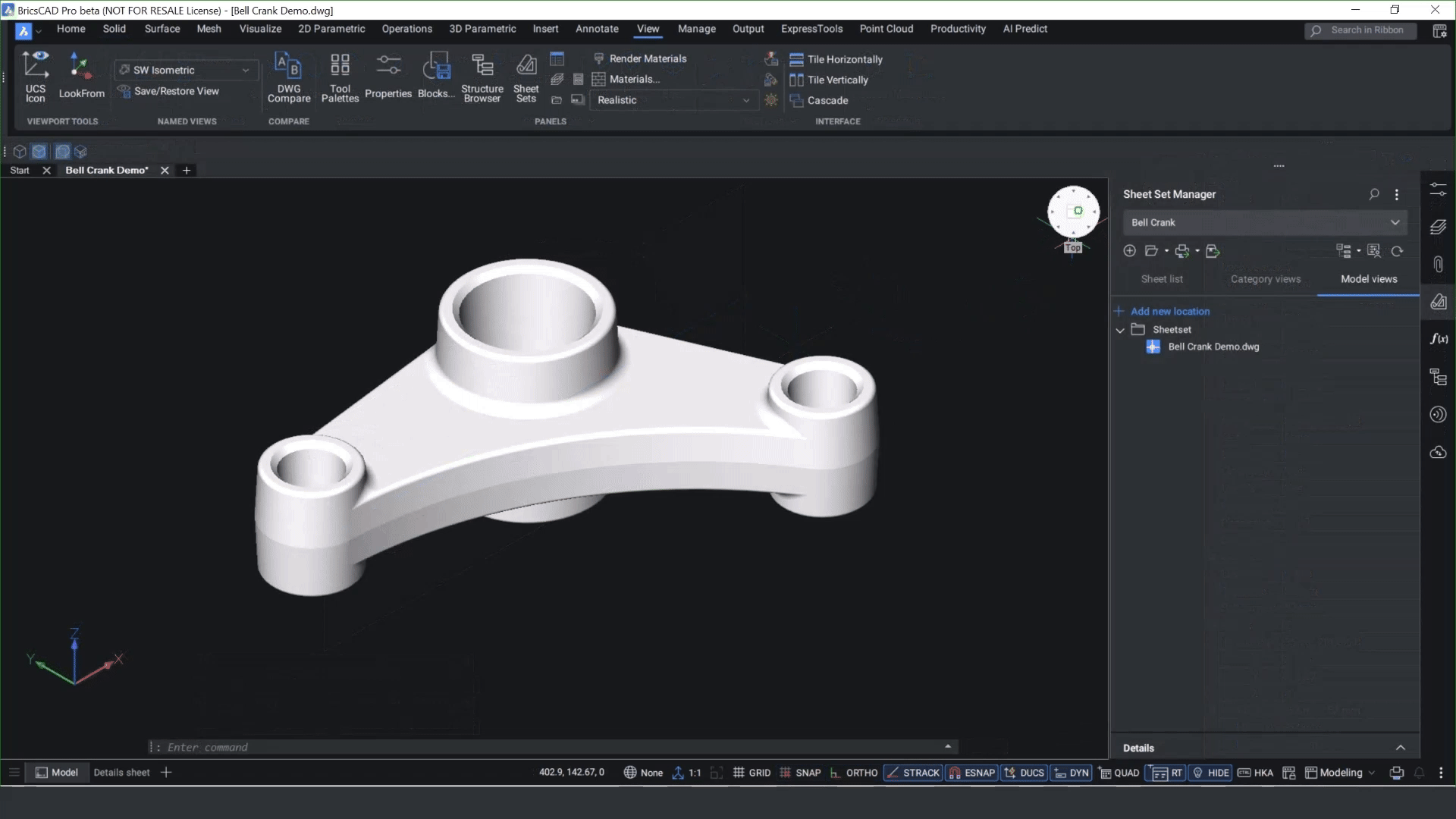Enable GRID display in status bar
The height and width of the screenshot is (819, 1456).
click(x=753, y=772)
